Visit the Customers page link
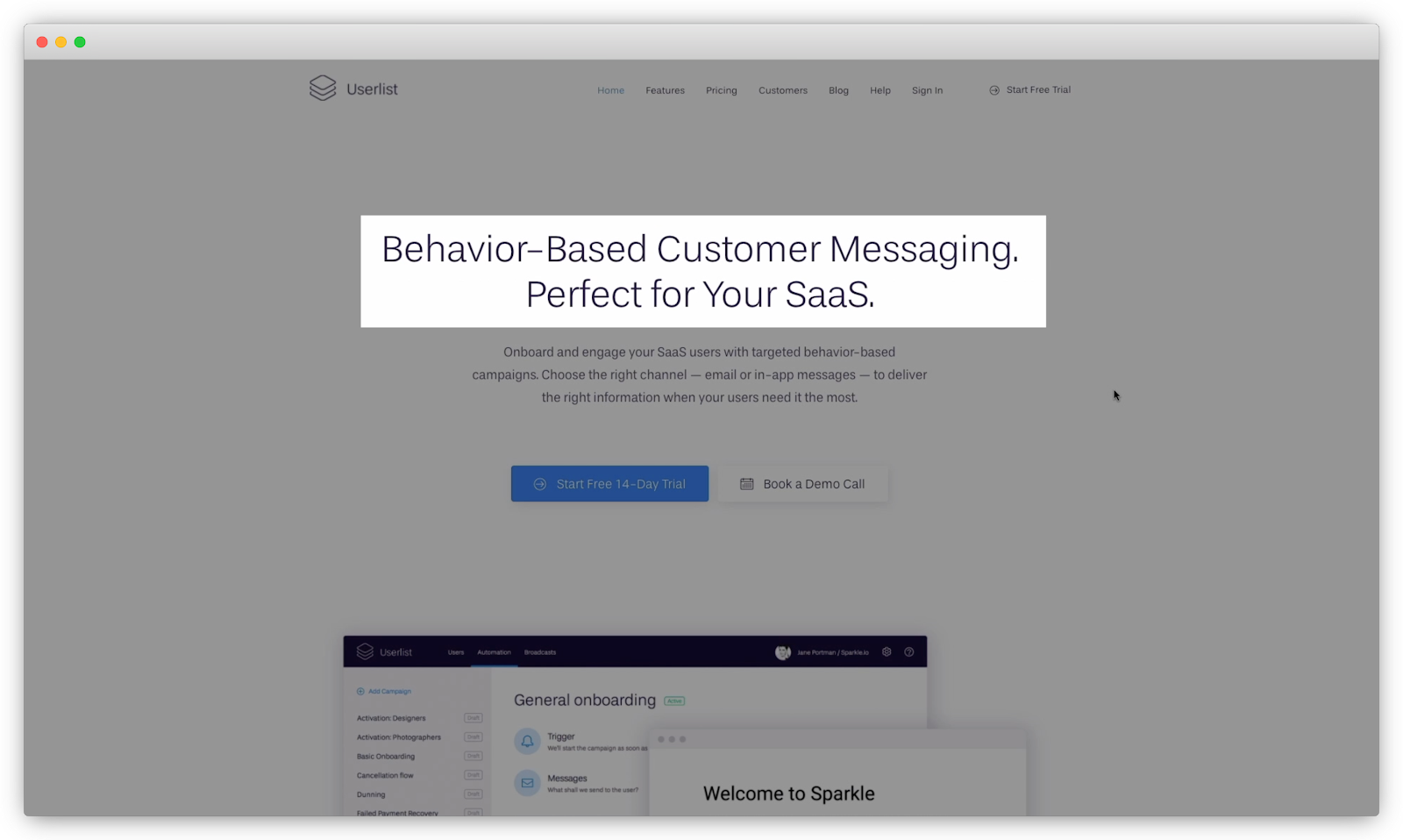The image size is (1403, 840). [x=782, y=90]
